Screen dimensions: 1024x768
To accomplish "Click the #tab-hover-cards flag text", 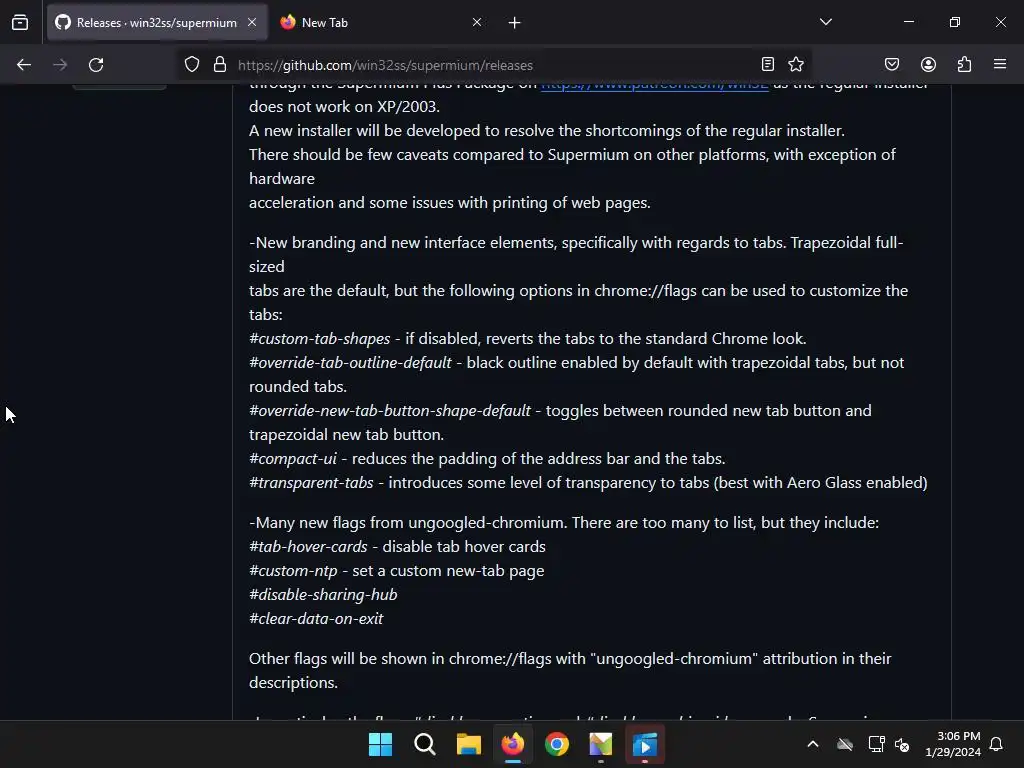I will tap(308, 547).
